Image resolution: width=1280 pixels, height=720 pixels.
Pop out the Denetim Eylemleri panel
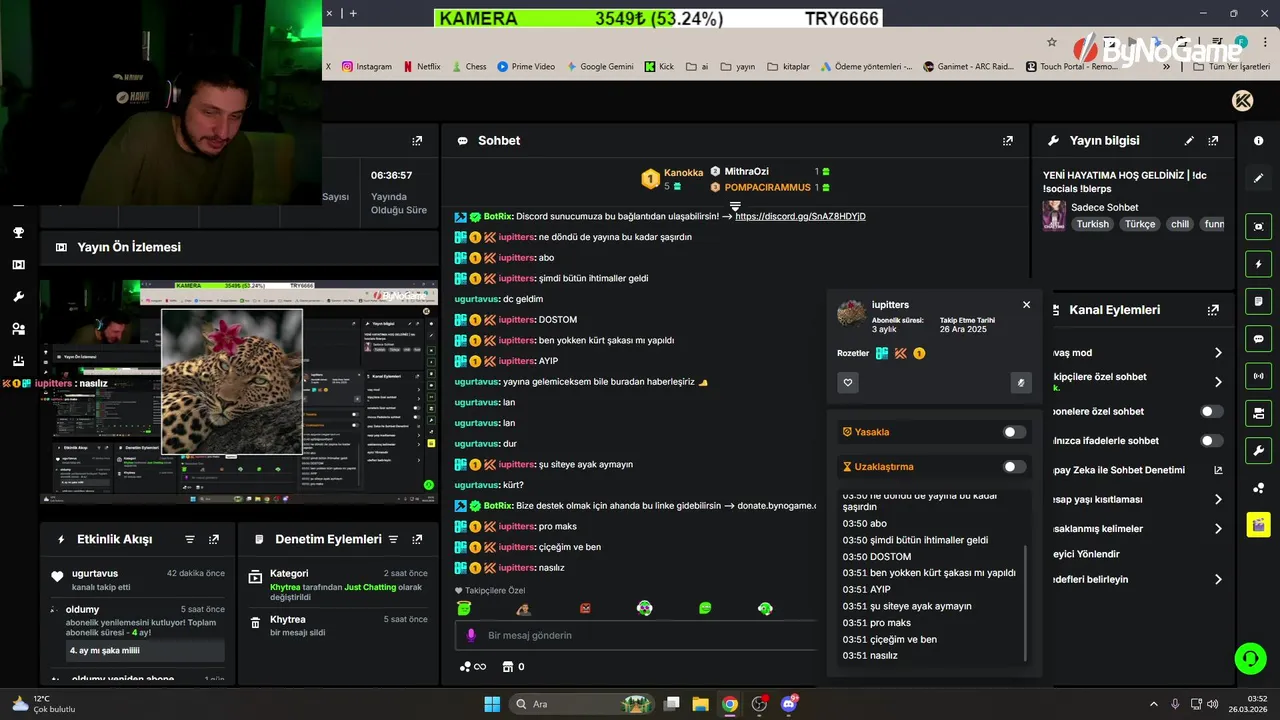click(417, 539)
